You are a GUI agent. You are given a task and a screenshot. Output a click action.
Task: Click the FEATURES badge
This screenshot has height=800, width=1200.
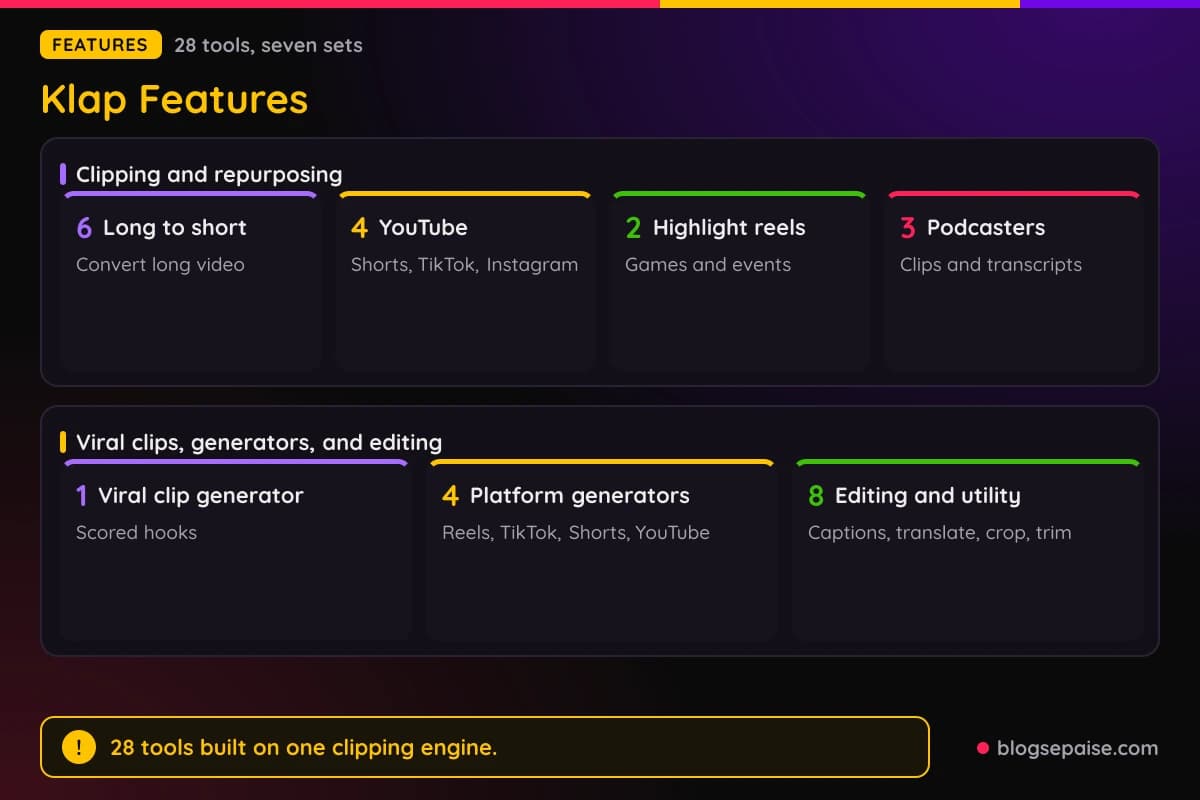pyautogui.click(x=100, y=45)
